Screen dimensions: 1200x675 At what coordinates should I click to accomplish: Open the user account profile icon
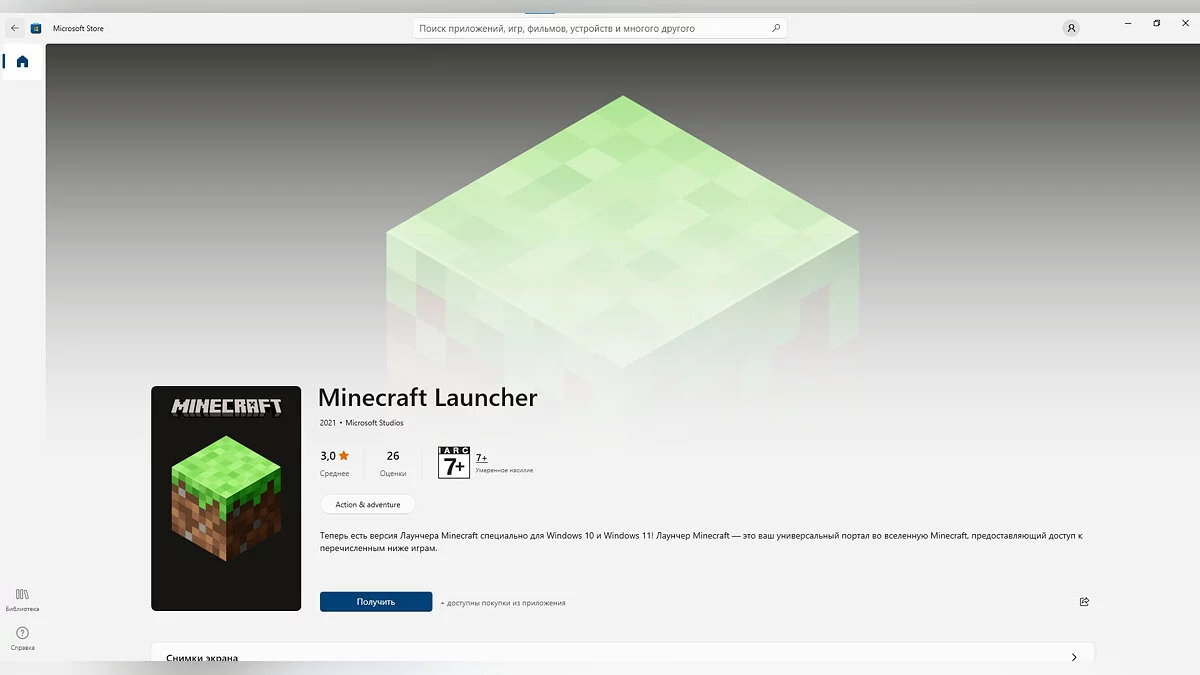pos(1071,28)
